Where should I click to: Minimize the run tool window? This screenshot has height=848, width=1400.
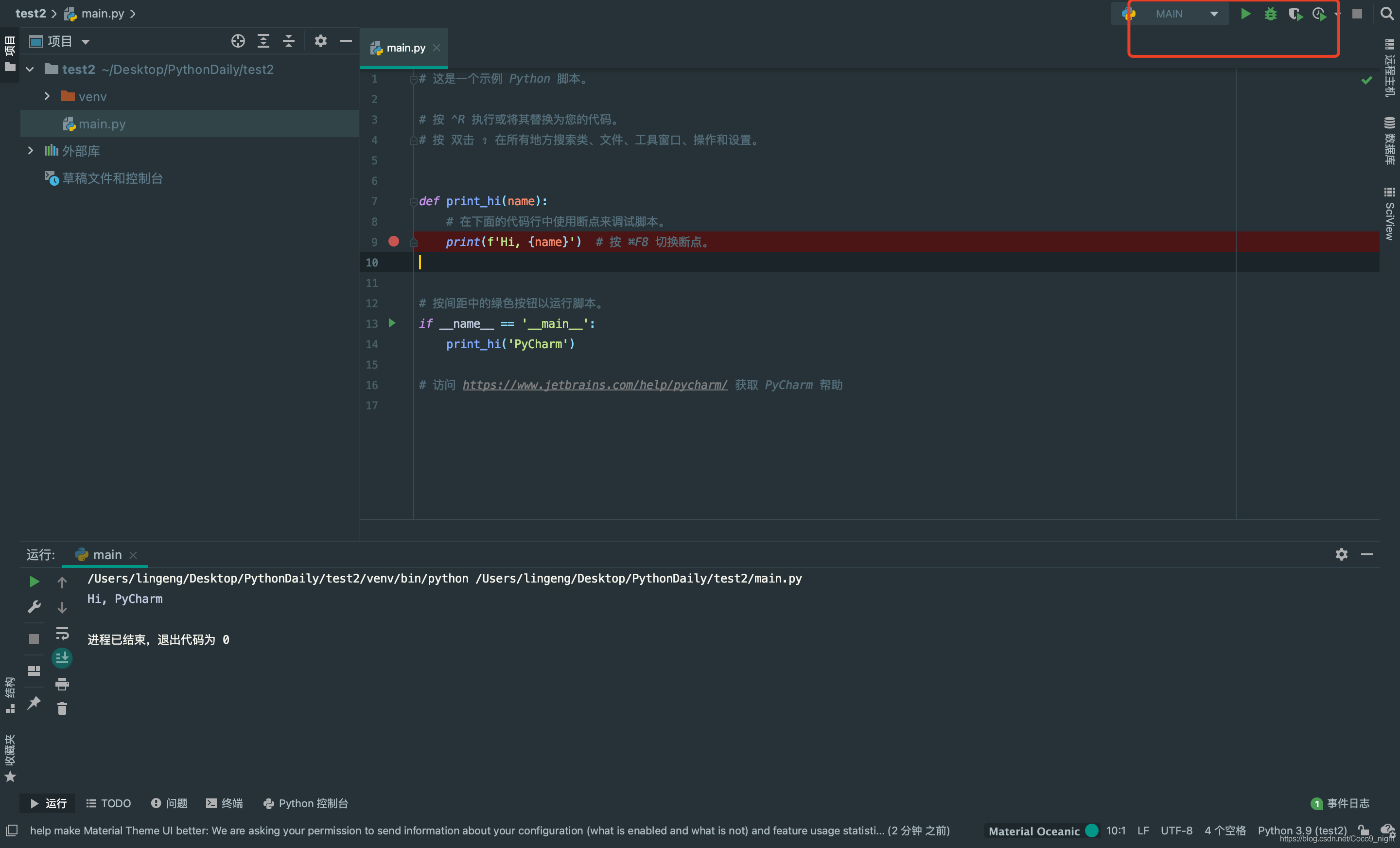click(1366, 554)
